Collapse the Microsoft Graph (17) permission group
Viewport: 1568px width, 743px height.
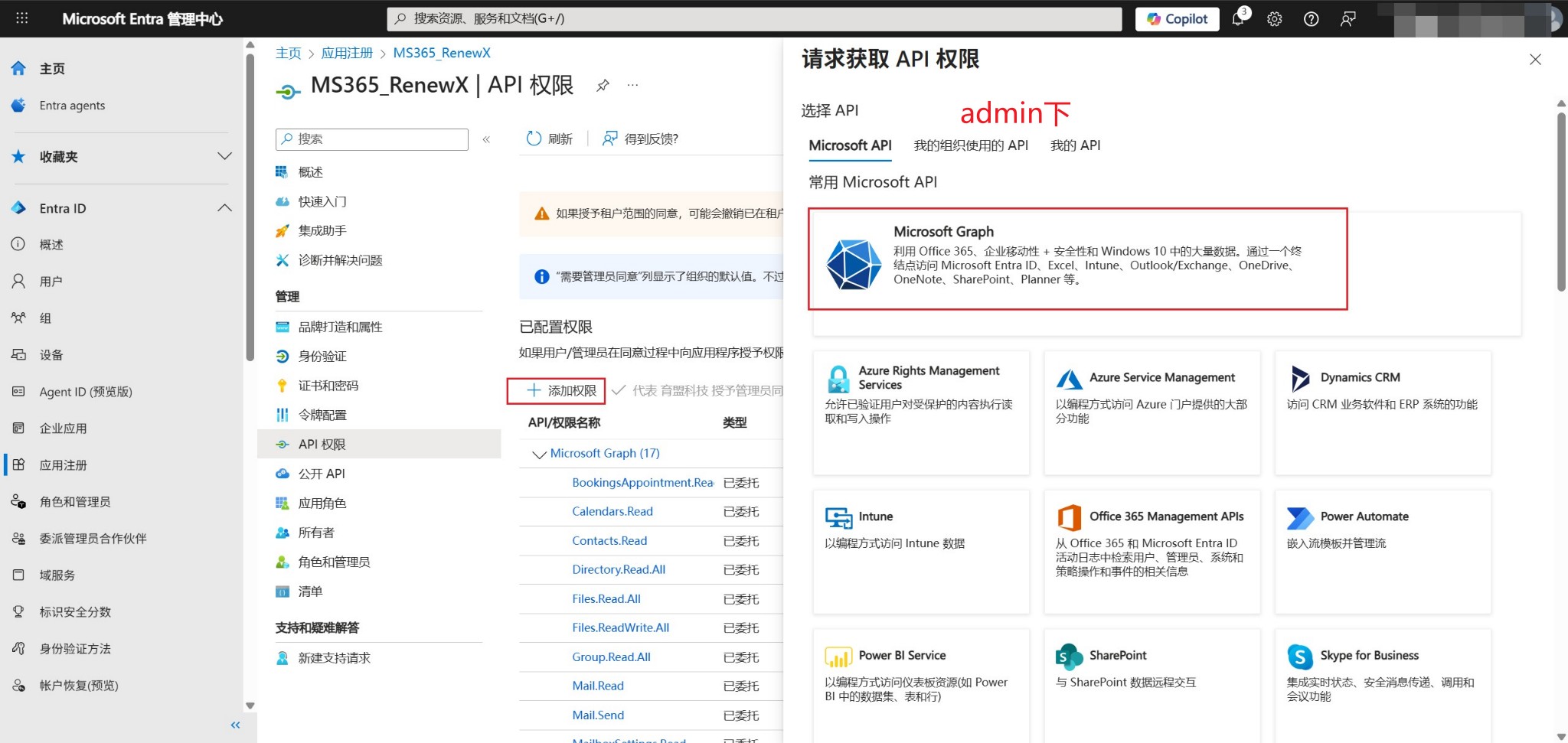tap(539, 454)
